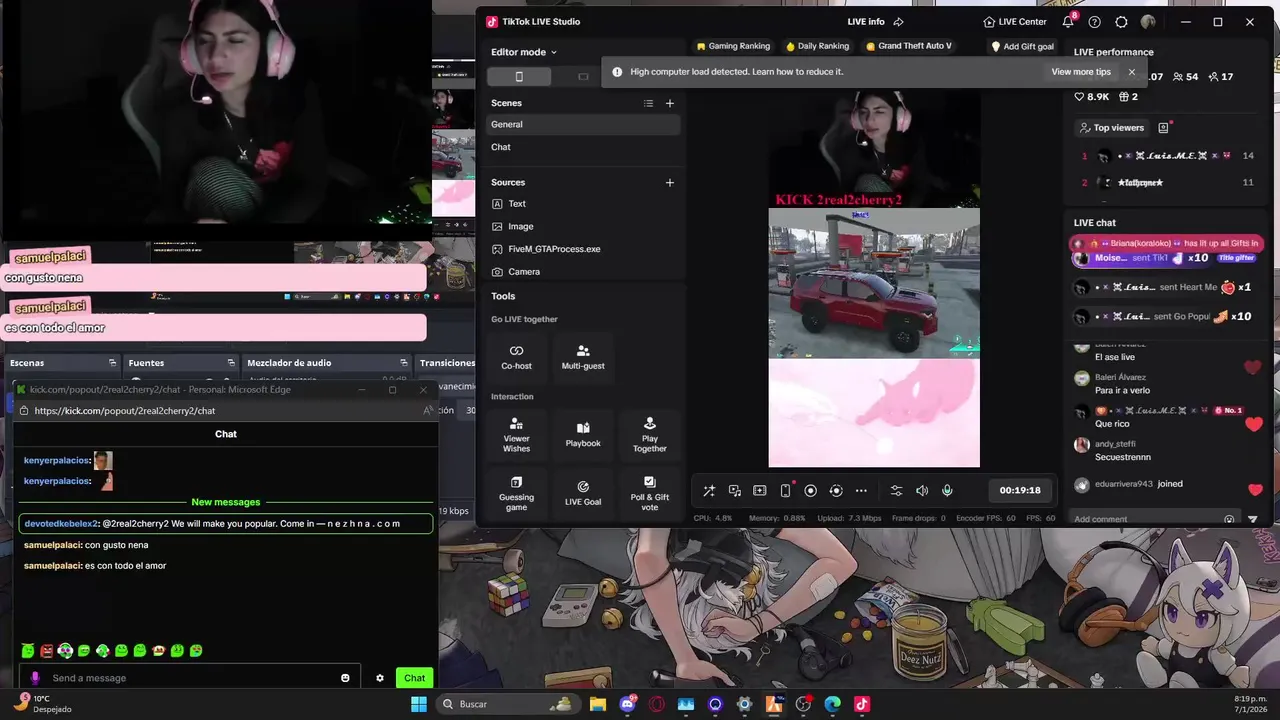Click Buscar taskbar search box
The width and height of the screenshot is (1280, 720).
click(509, 704)
